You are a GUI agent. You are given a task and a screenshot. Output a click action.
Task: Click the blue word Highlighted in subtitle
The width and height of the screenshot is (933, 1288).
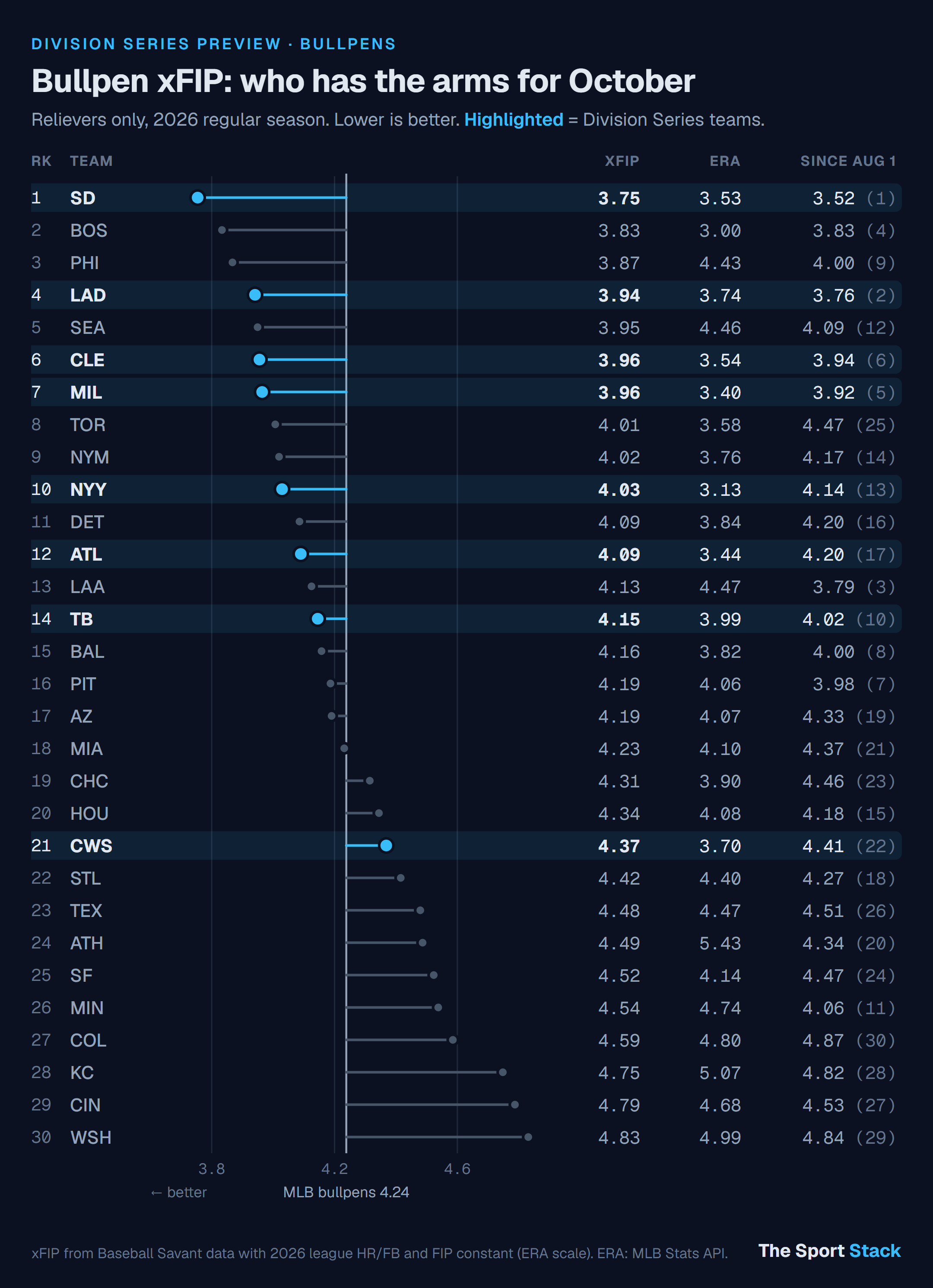(x=513, y=120)
